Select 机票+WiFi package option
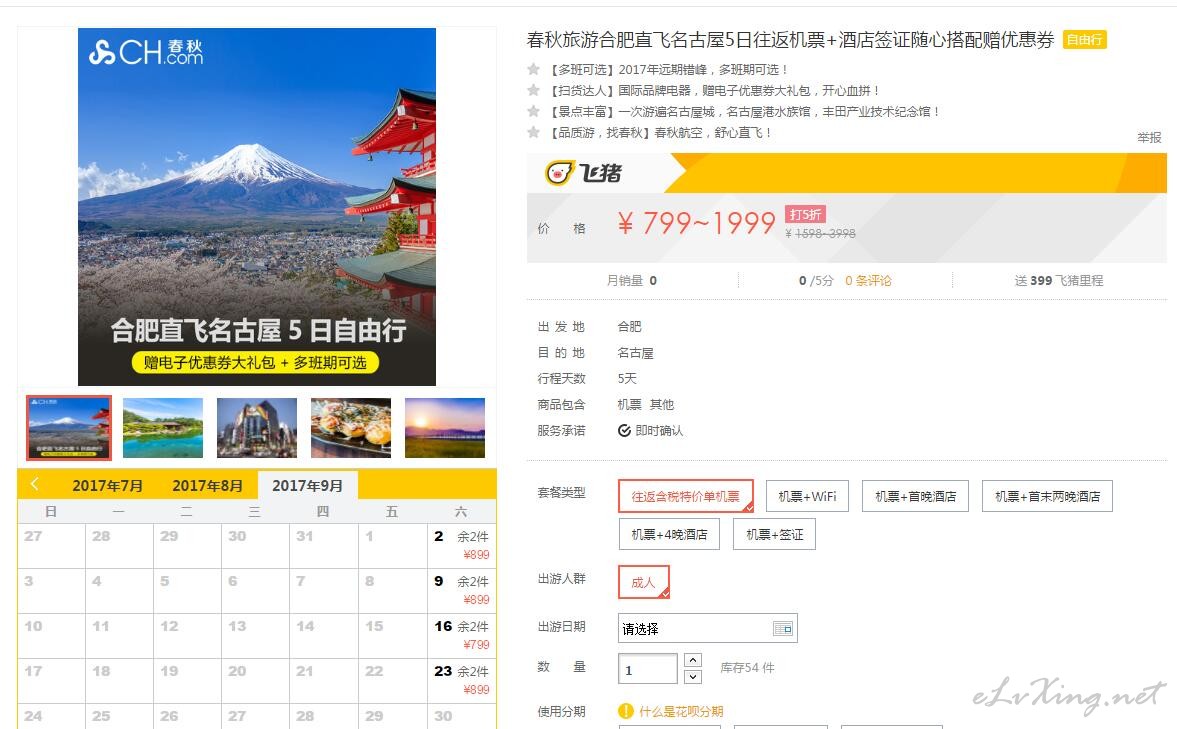The width and height of the screenshot is (1177, 729). click(807, 496)
